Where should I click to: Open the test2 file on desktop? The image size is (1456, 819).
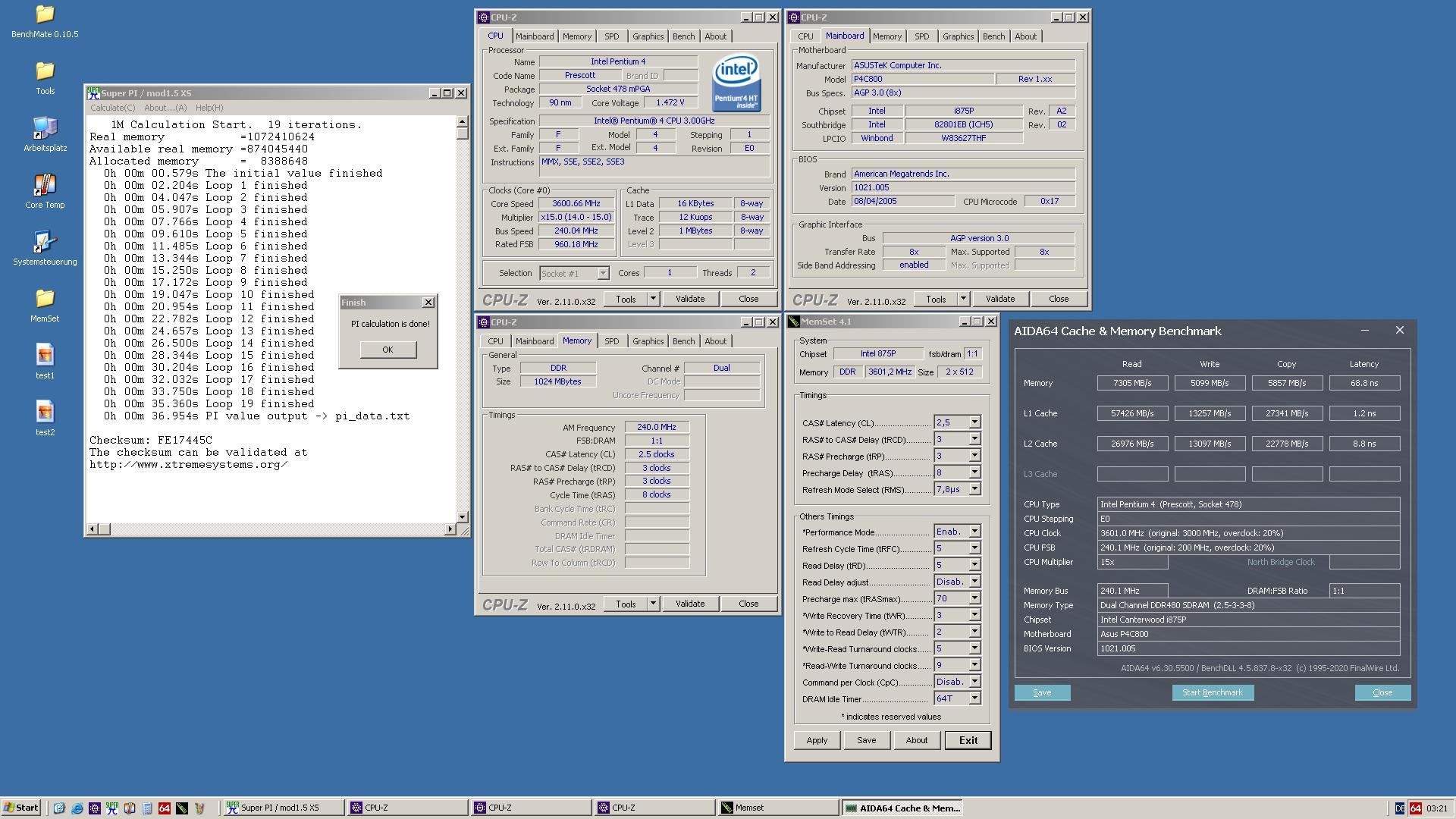tap(45, 419)
